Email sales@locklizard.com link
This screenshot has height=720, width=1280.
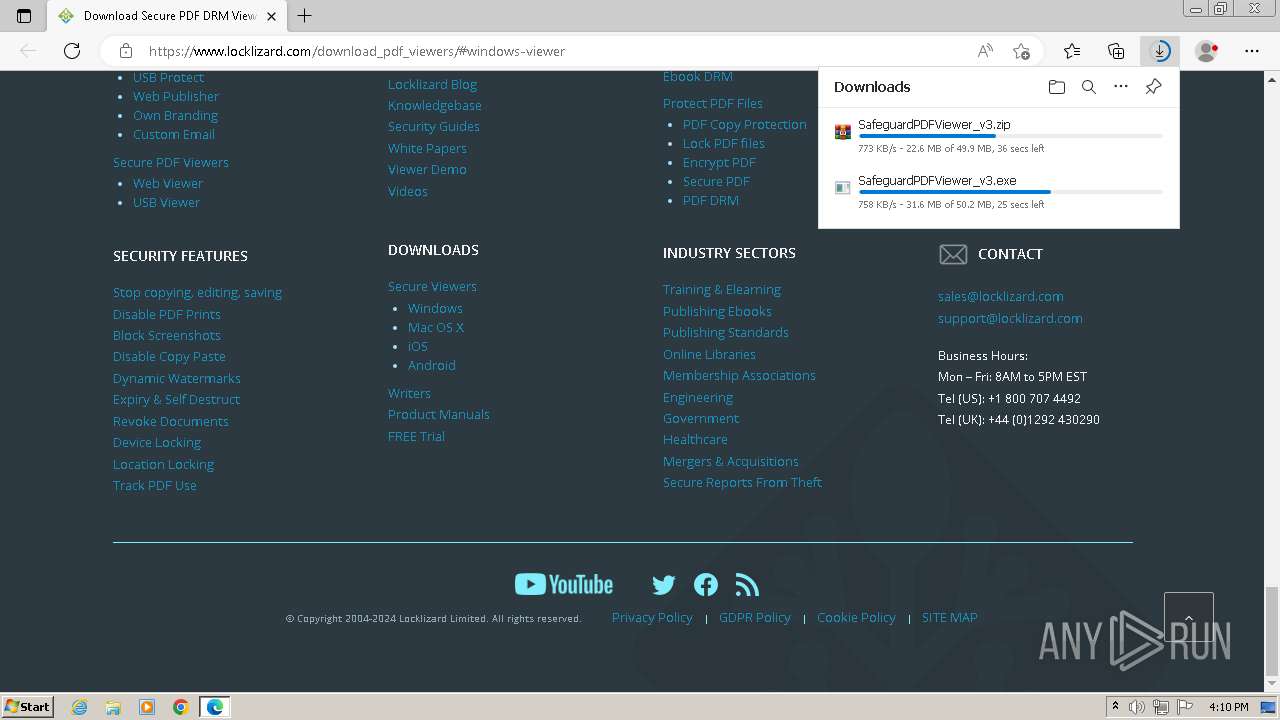[x=1001, y=296]
